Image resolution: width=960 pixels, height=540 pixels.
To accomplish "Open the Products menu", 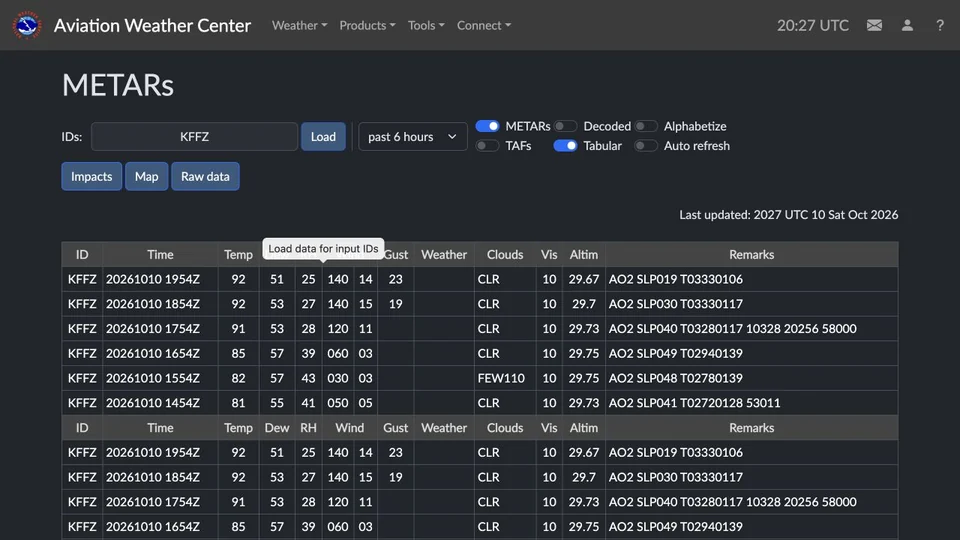I will 367,25.
